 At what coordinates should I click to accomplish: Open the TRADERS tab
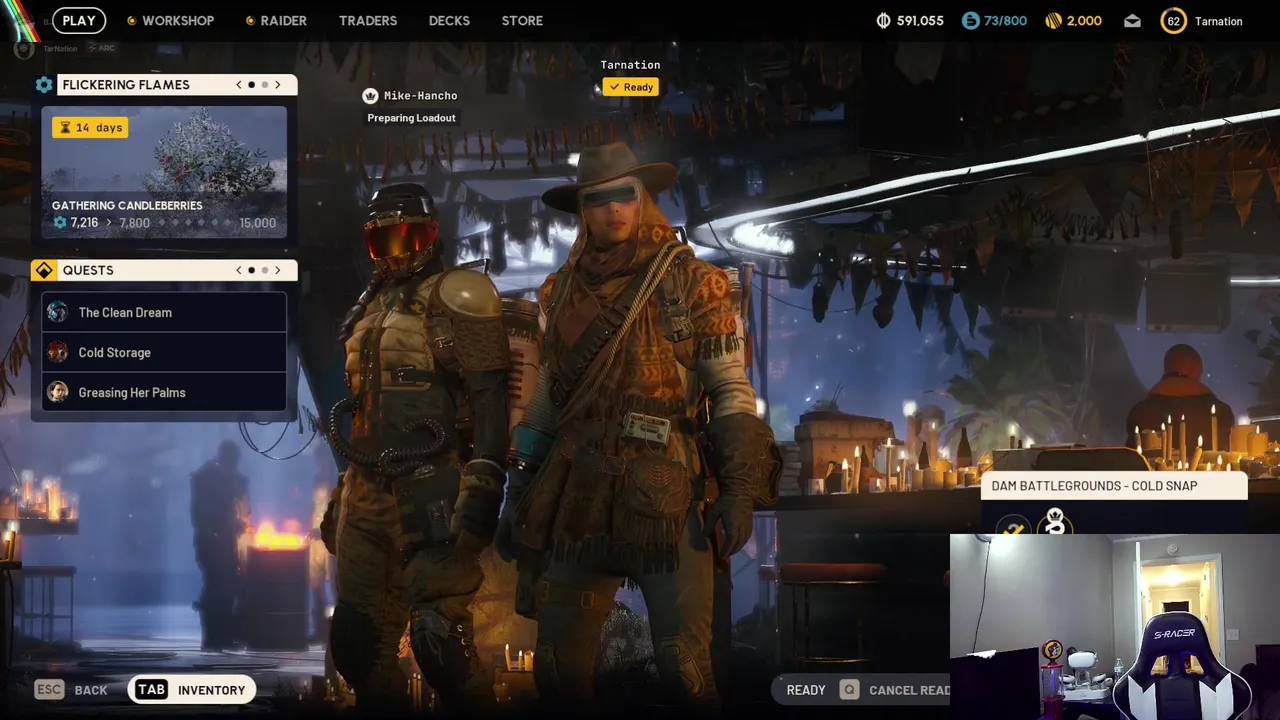[x=368, y=20]
